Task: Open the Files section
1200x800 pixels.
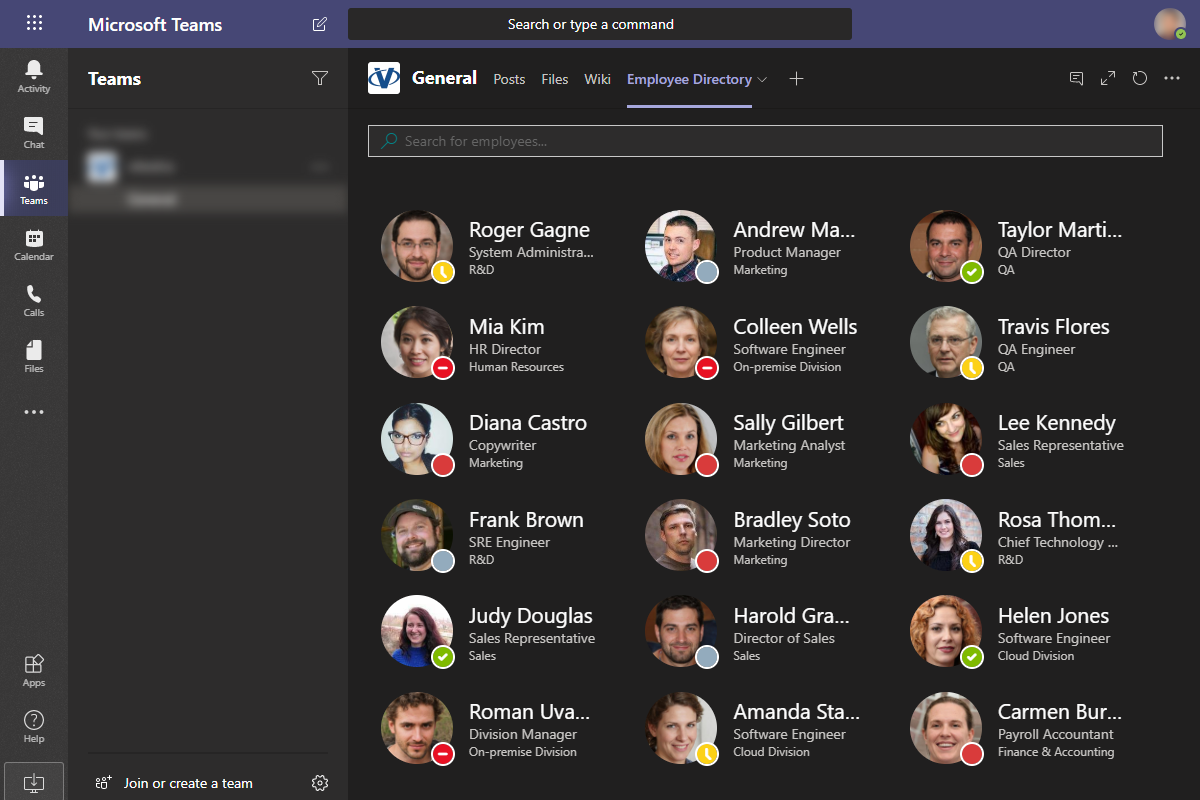Action: click(x=34, y=355)
